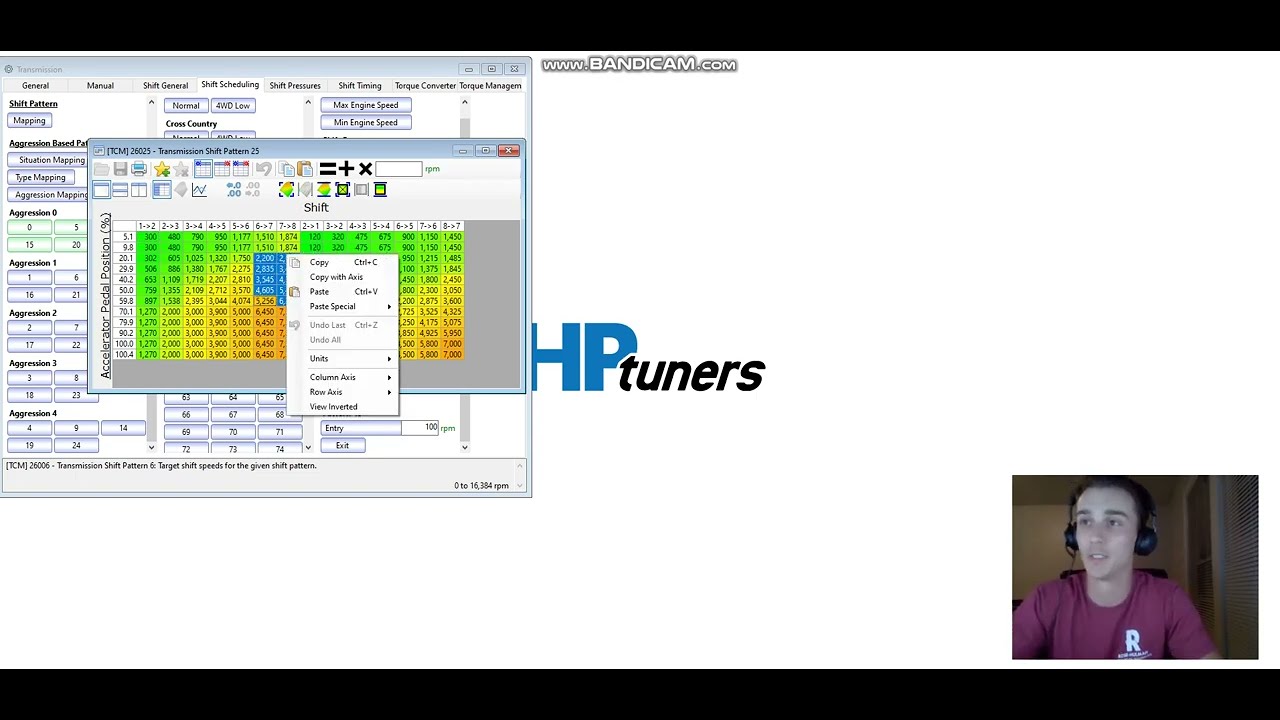Click the 100.4 row header in table
This screenshot has width=1280, height=720.
pos(124,355)
